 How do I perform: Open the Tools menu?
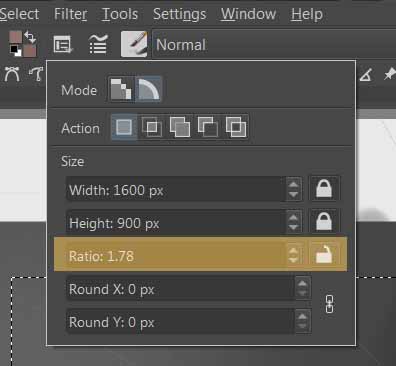click(x=120, y=14)
